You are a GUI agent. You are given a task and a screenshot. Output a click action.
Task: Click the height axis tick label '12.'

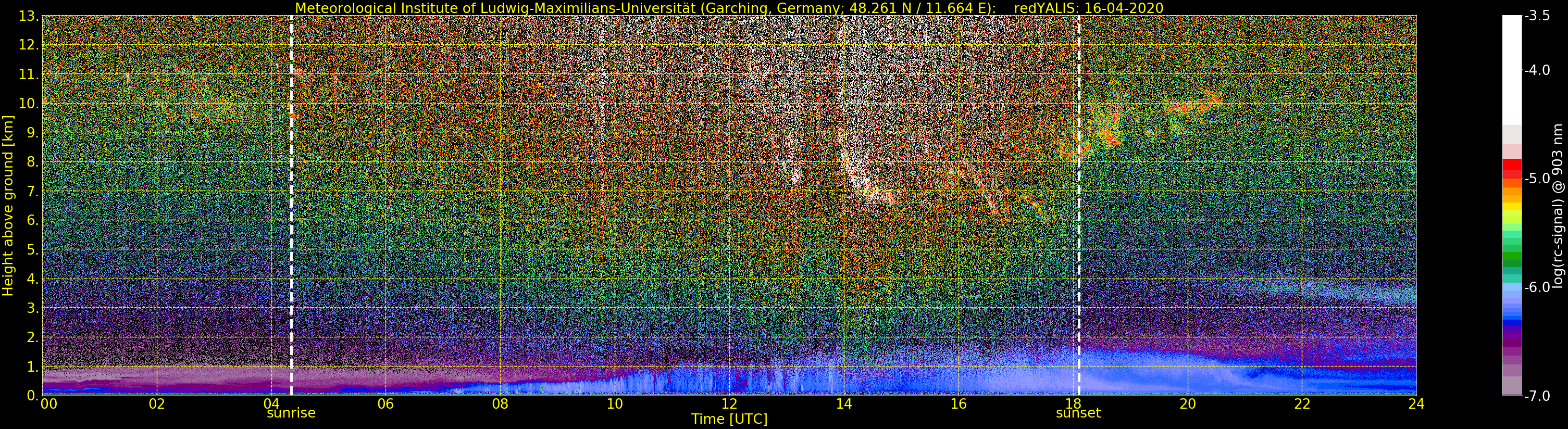click(29, 45)
